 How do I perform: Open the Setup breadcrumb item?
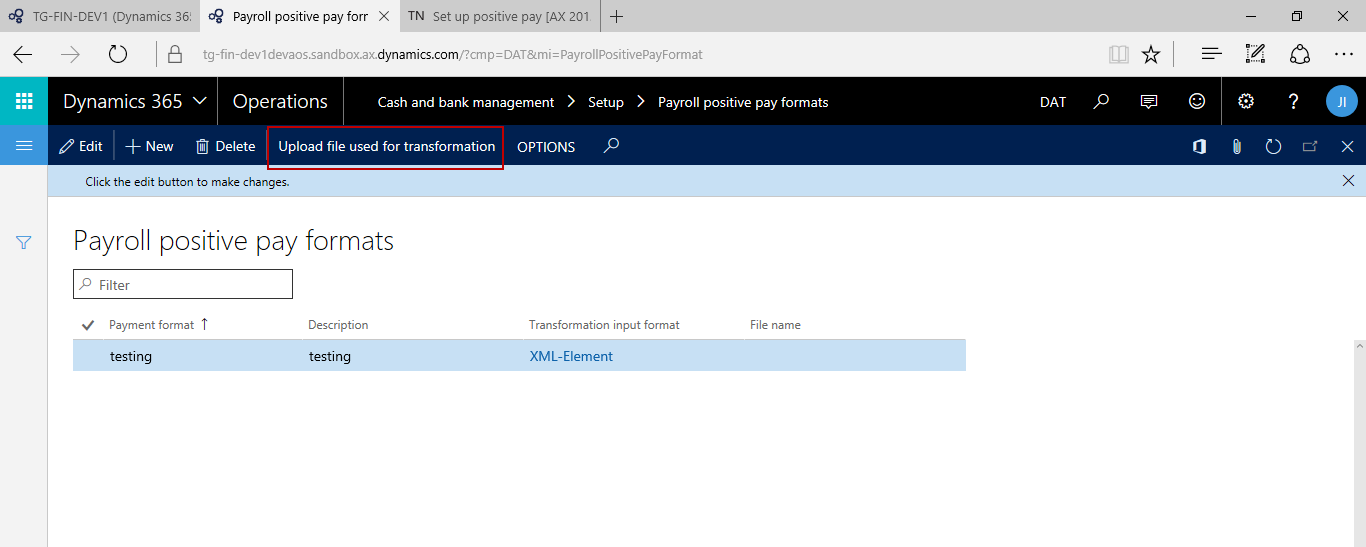coord(606,102)
